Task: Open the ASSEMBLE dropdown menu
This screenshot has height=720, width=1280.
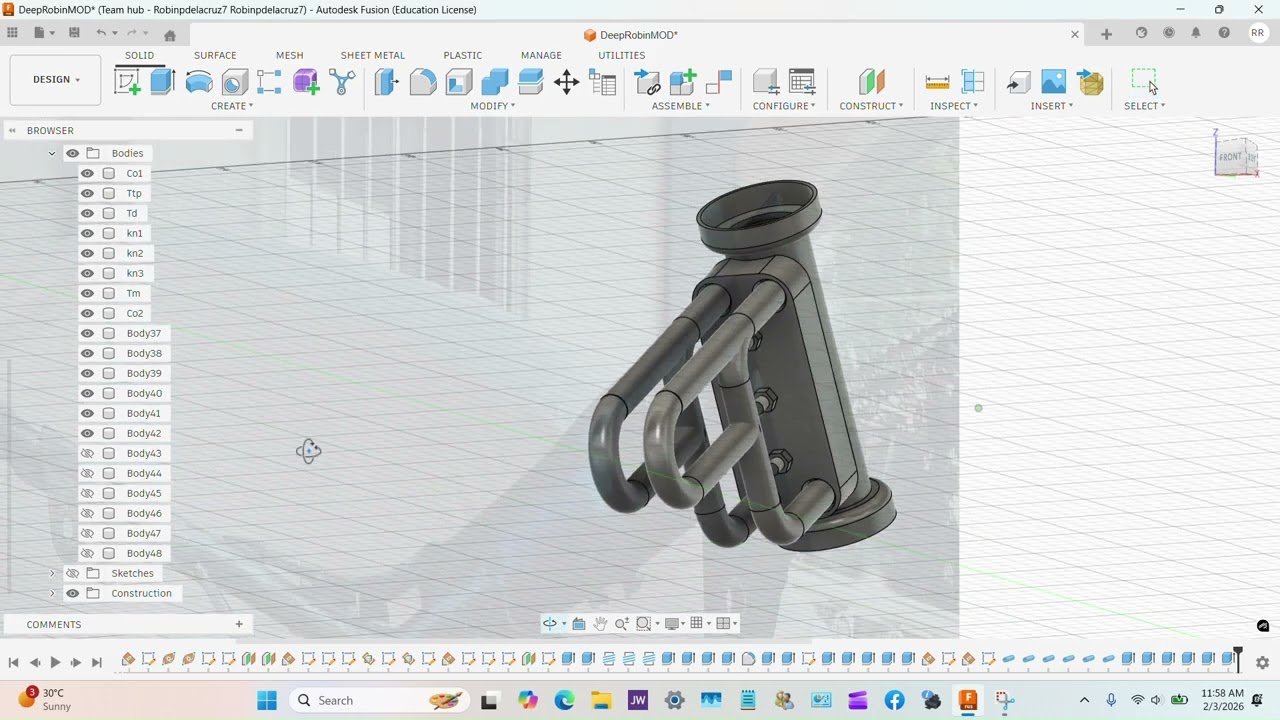Action: 681,106
